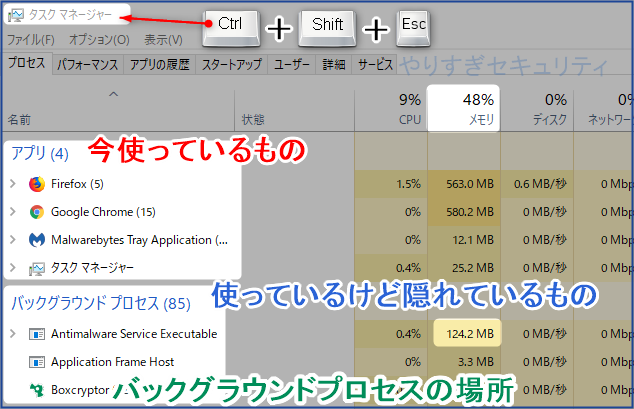Switch to the ユーザー tab
The height and width of the screenshot is (409, 634).
pos(292,64)
